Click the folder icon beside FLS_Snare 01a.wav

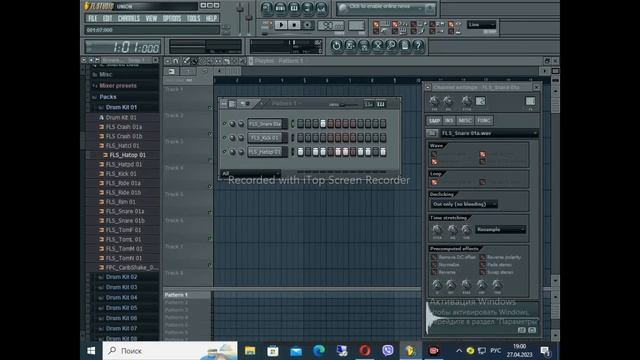coord(431,133)
